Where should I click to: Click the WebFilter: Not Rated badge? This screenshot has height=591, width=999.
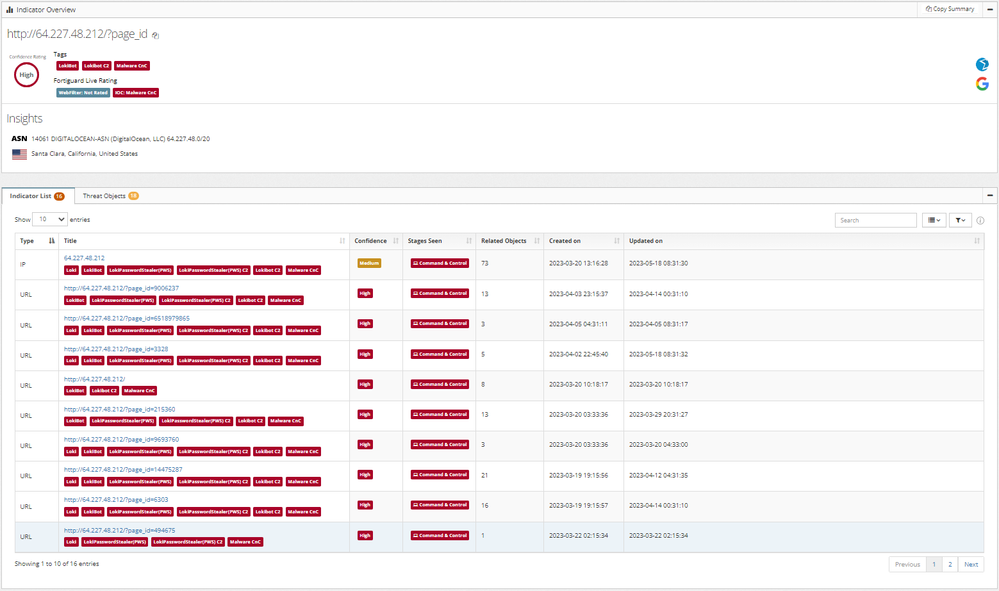pyautogui.click(x=83, y=93)
